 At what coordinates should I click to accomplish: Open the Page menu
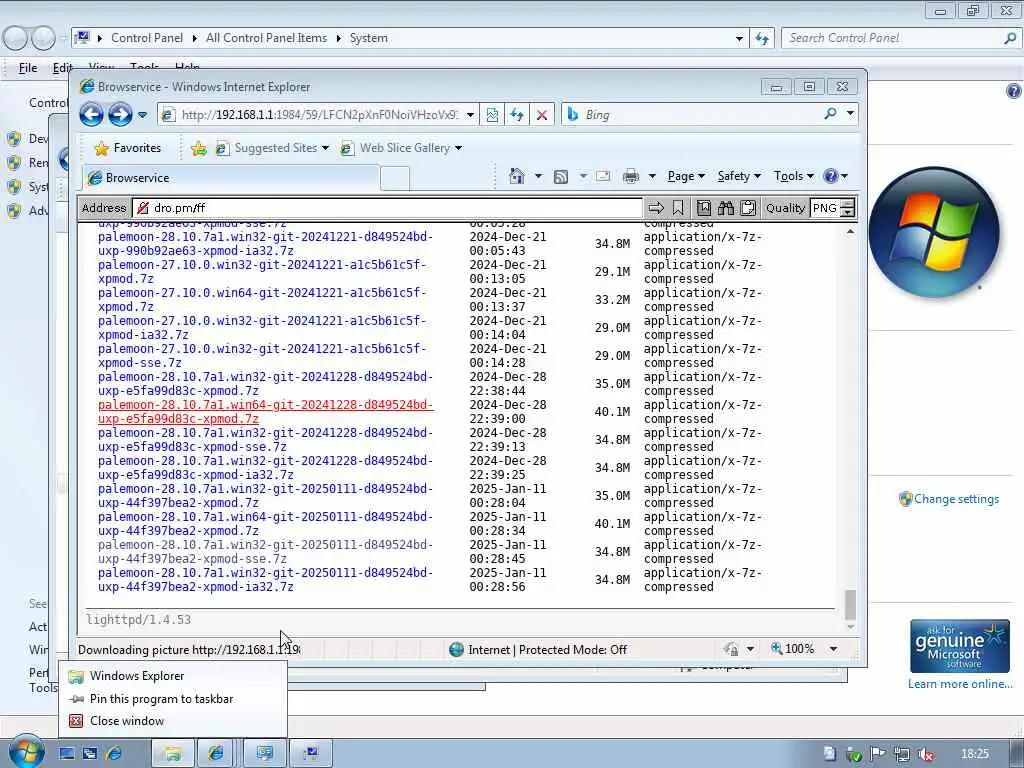pyautogui.click(x=686, y=176)
